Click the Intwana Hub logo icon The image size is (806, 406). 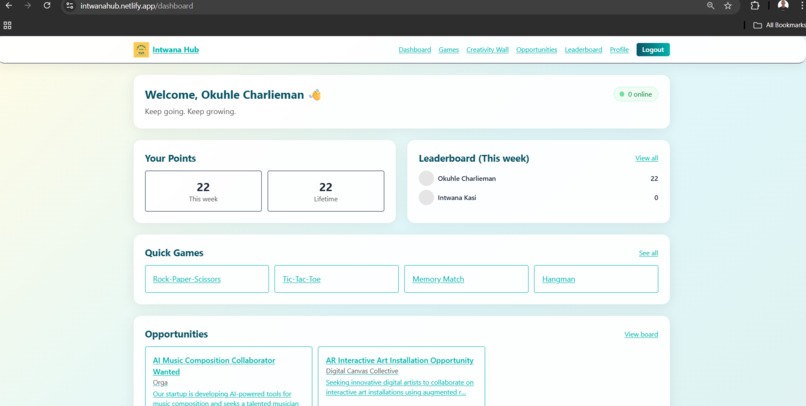coord(141,50)
